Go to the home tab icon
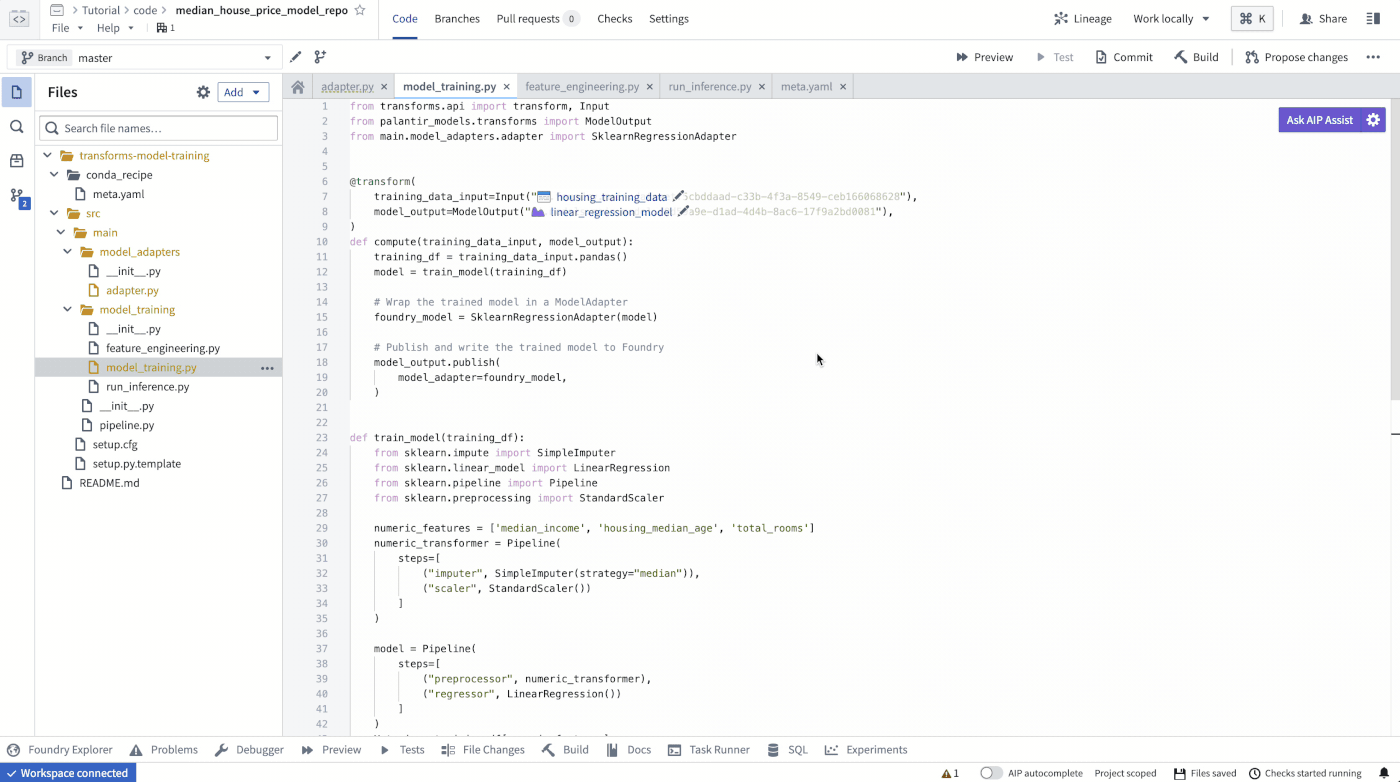This screenshot has height=782, width=1400. click(x=297, y=87)
